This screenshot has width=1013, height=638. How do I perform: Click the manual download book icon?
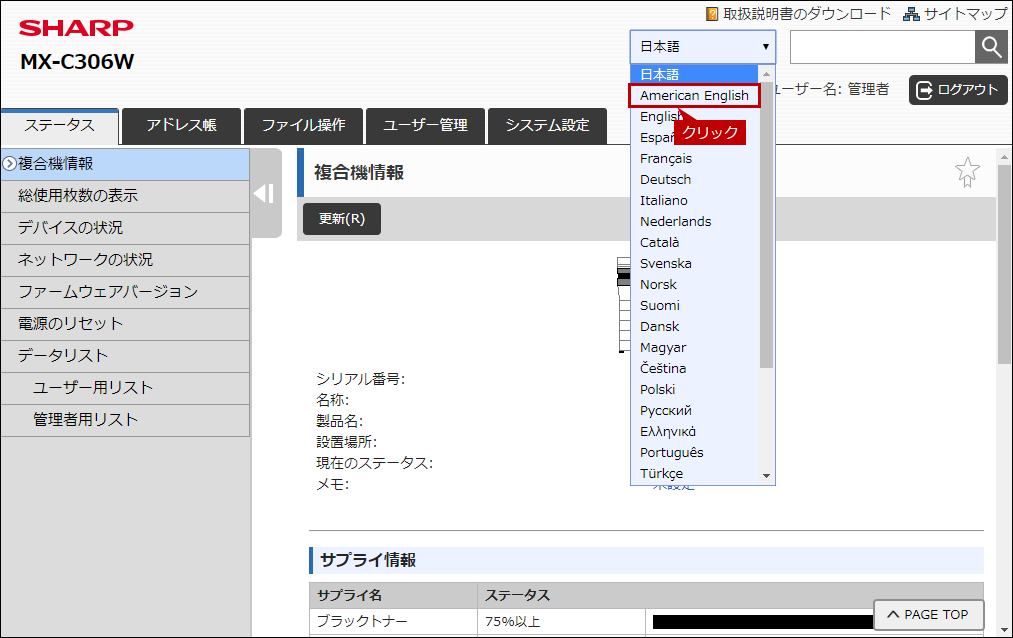pyautogui.click(x=712, y=14)
